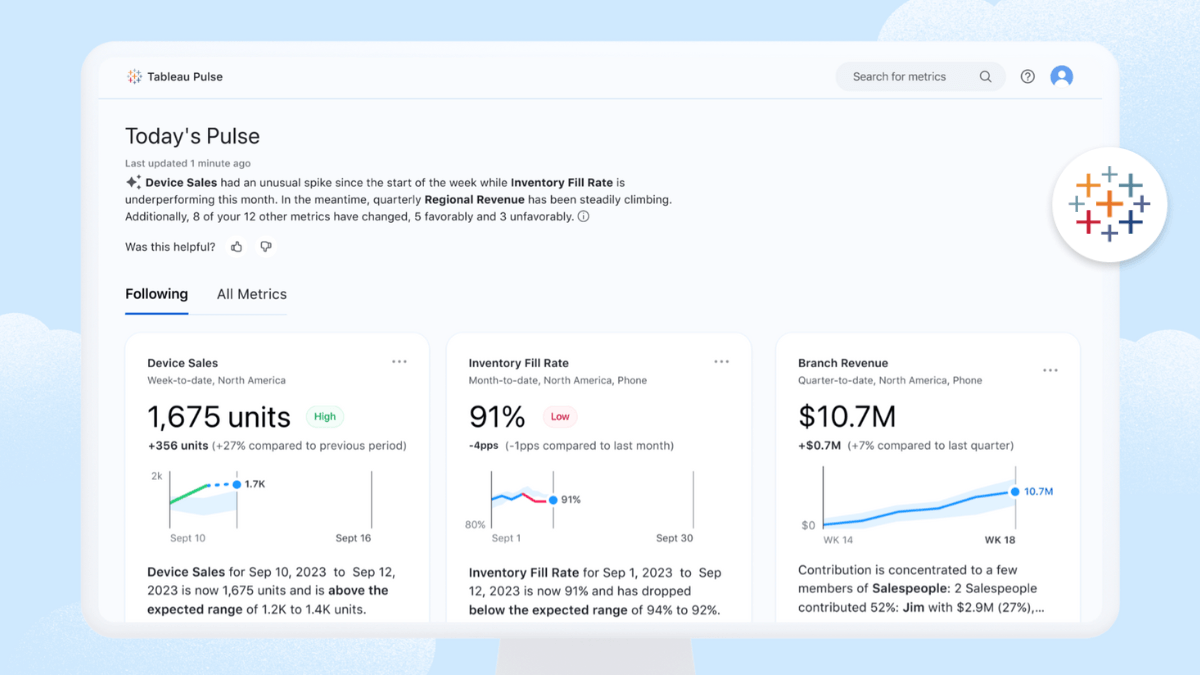The image size is (1200, 675).
Task: Click the circular Tableau logo badge on the right
Action: click(x=1110, y=204)
